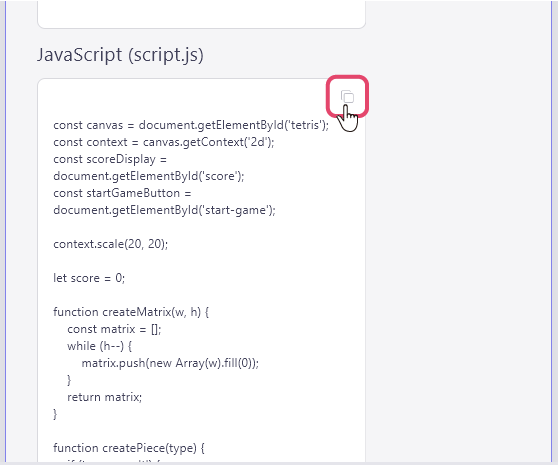Click the line 'while (h--) {'
Screen dimensions: 559x465
tap(99, 346)
